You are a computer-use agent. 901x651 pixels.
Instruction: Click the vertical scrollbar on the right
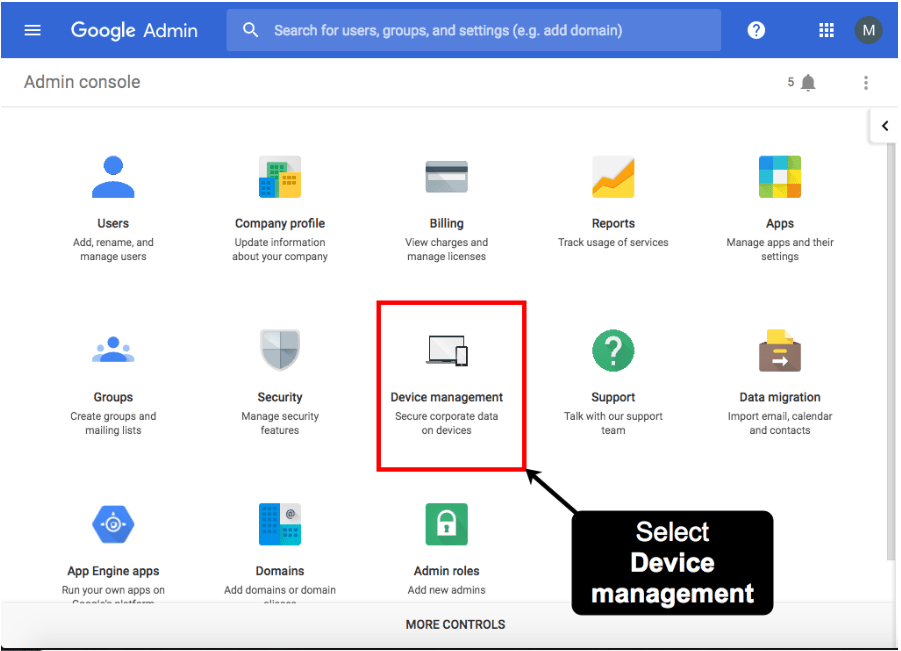[891, 350]
